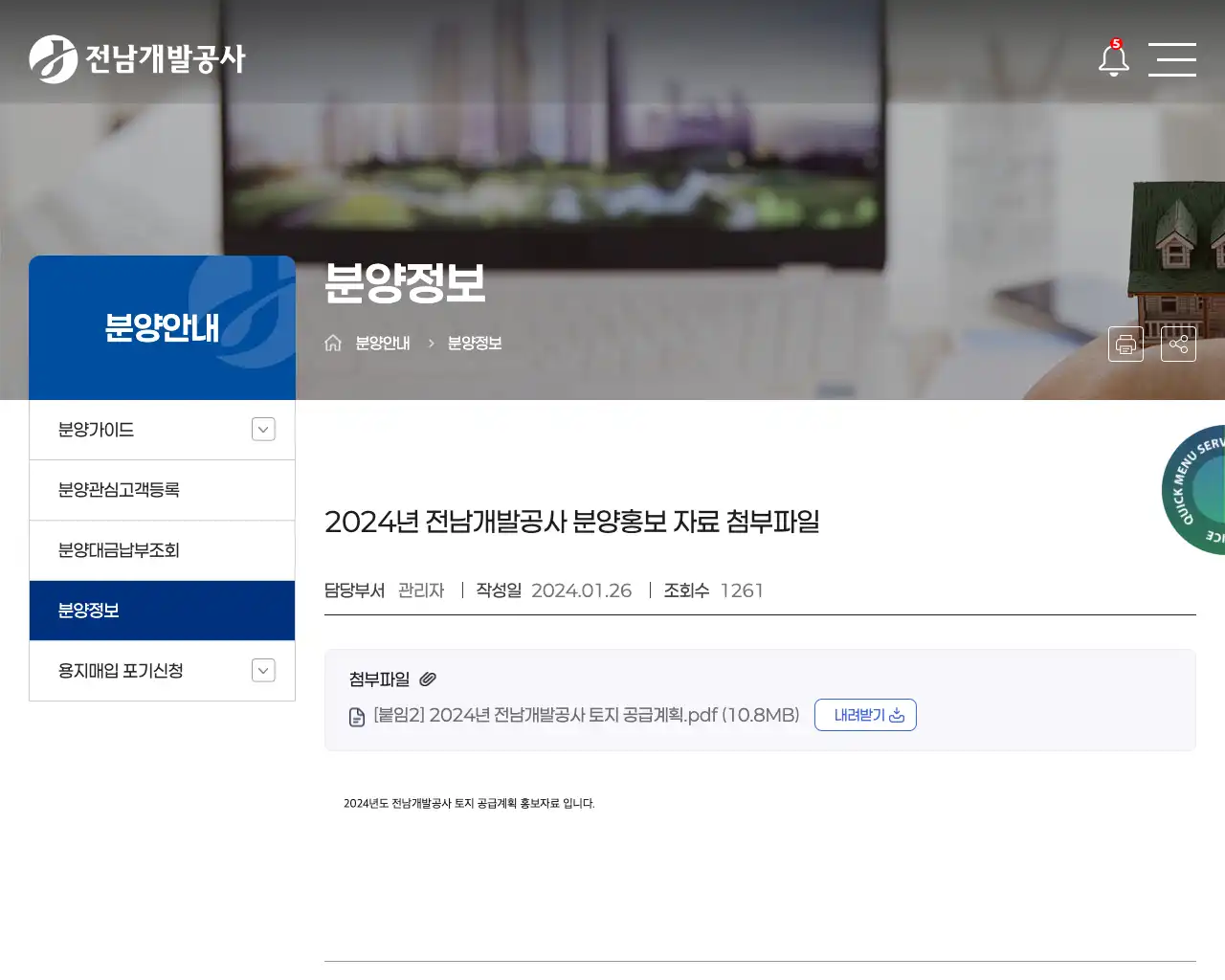
Task: Open the notification bell icon
Action: coord(1113,58)
